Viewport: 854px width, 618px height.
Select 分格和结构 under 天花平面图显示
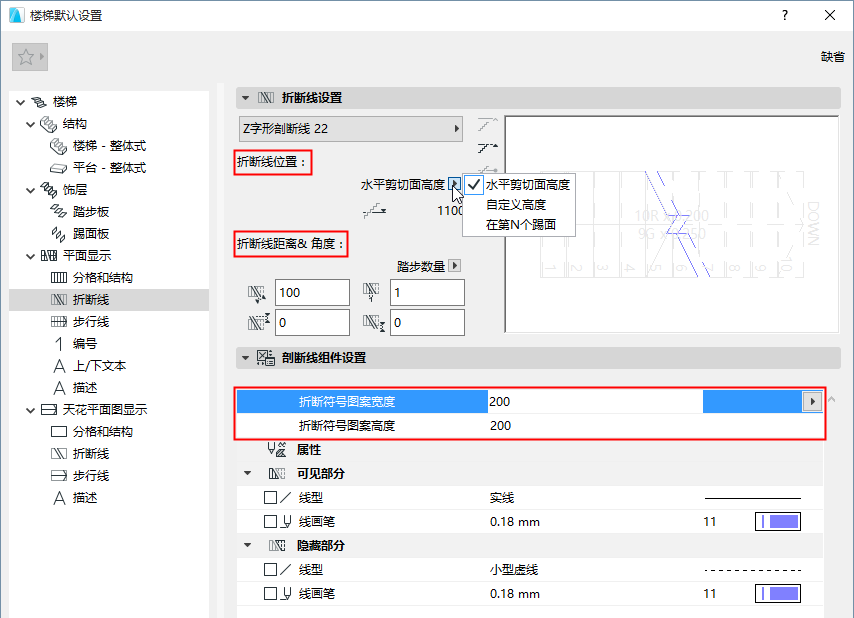103,432
